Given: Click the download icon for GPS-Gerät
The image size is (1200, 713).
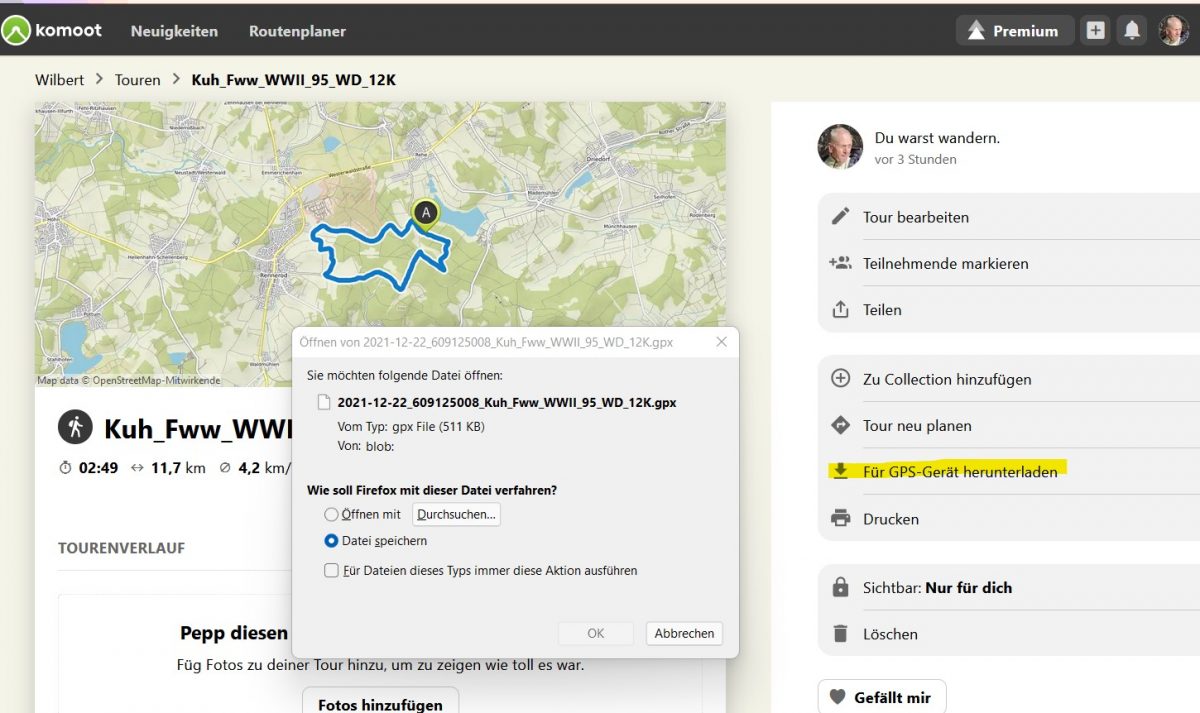Looking at the screenshot, I should (841, 471).
